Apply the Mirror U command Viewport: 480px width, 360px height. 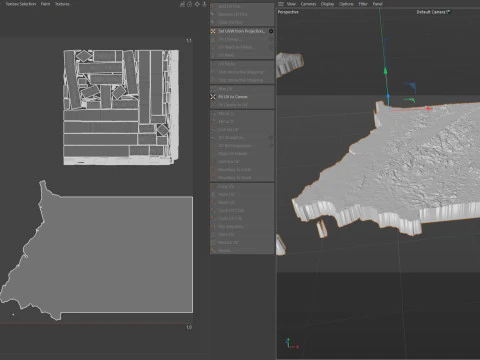[242, 114]
